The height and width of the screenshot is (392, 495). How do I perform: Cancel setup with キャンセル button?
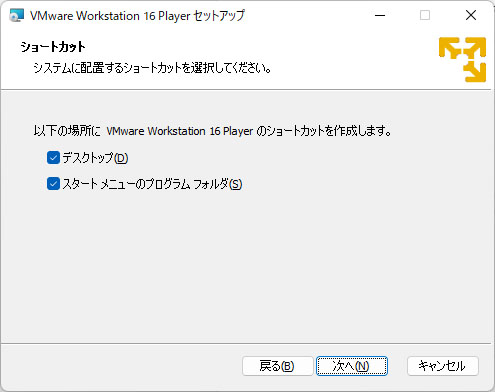pos(443,366)
